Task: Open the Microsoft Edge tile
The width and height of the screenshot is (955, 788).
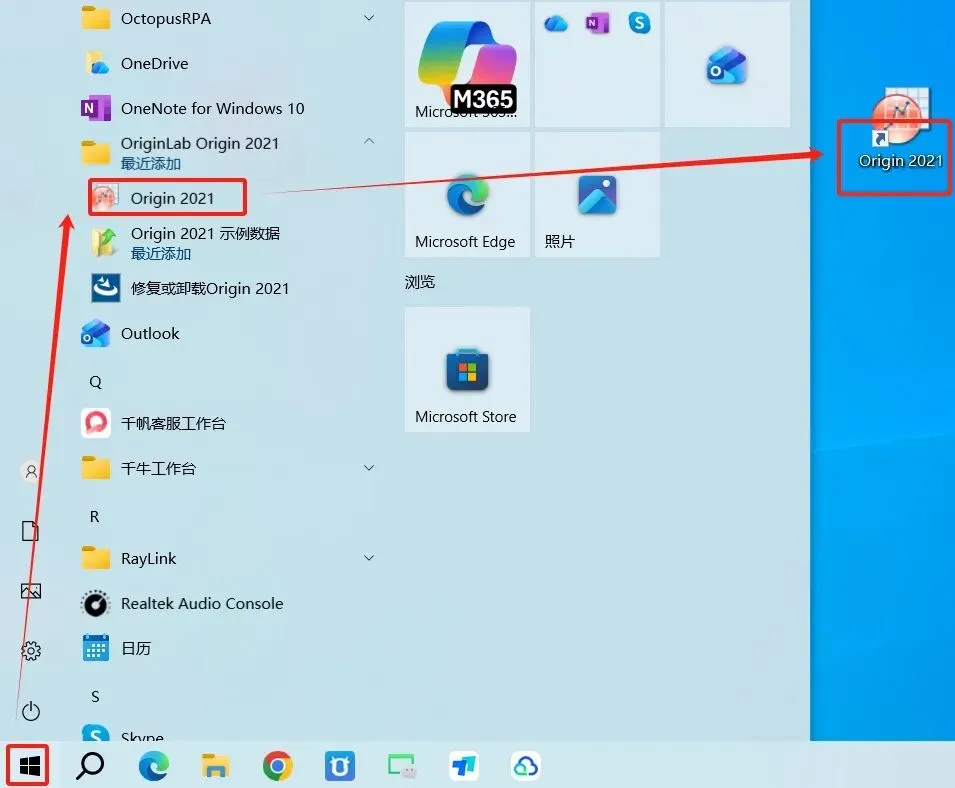Action: coord(467,195)
